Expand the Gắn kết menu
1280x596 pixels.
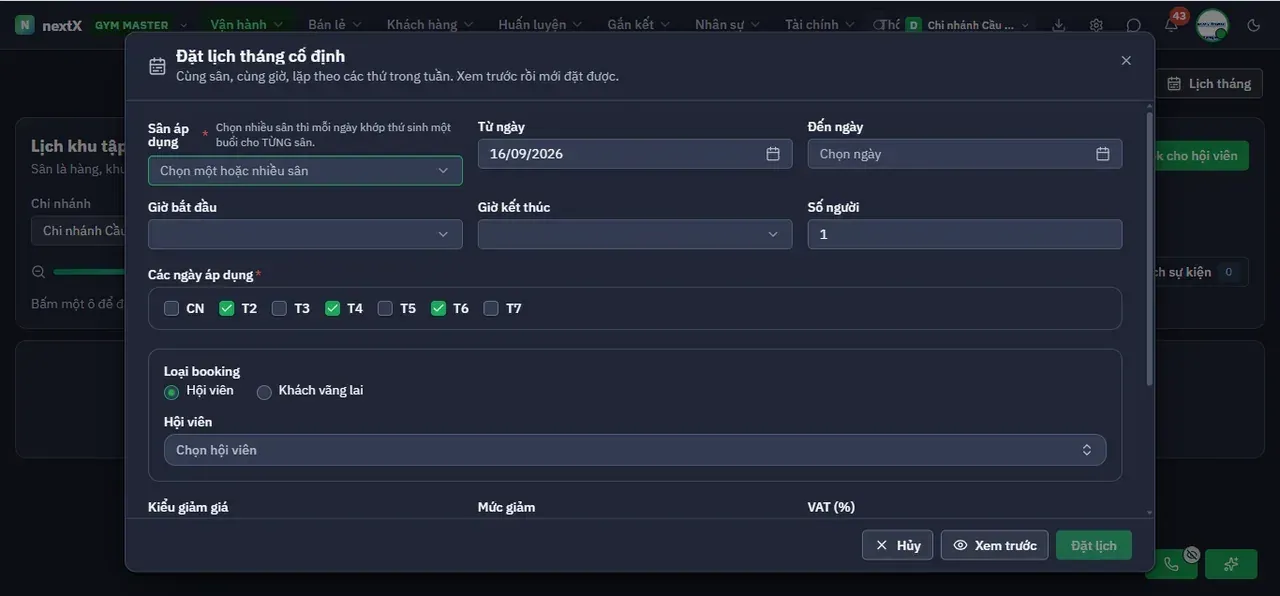[638, 25]
